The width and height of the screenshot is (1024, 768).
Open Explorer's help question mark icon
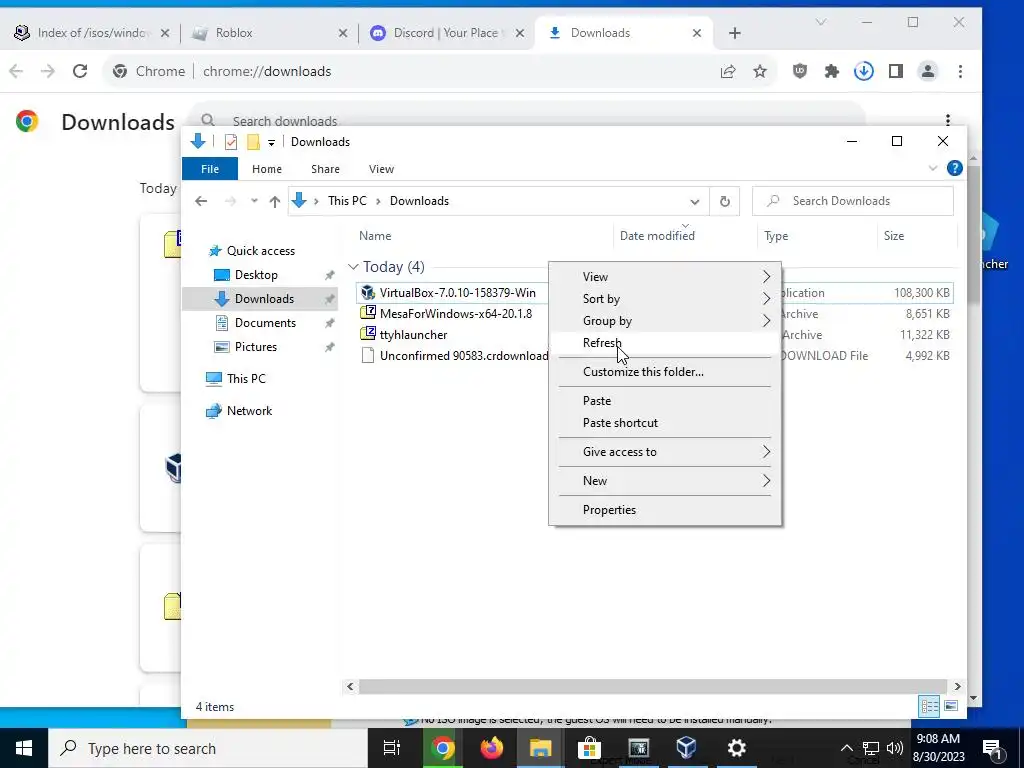(x=954, y=168)
